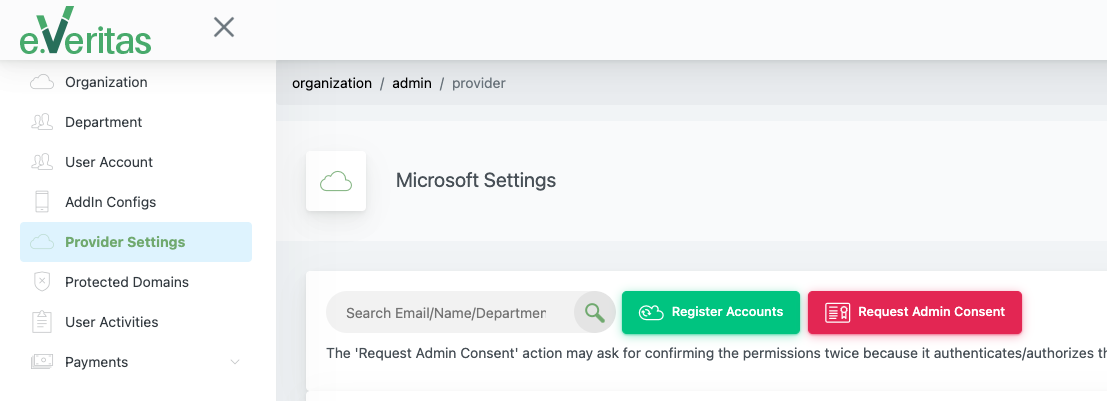1107x401 pixels.
Task: Click the Microsoft Settings cloud tile
Action: click(336, 181)
